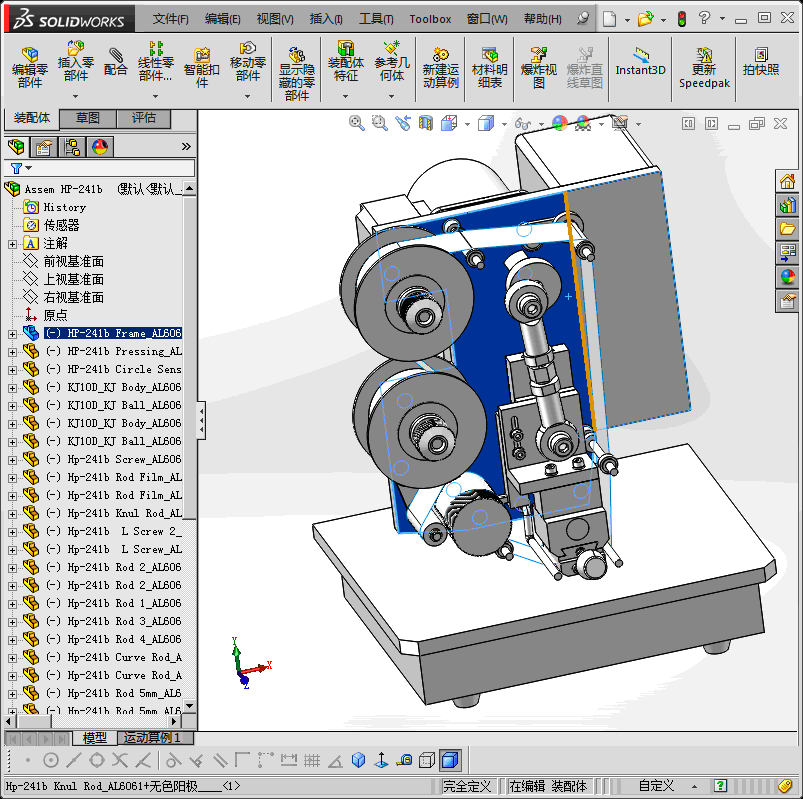Viewport: 803px width, 799px height.
Task: Select the Mate (配合) tool
Action: pos(116,61)
